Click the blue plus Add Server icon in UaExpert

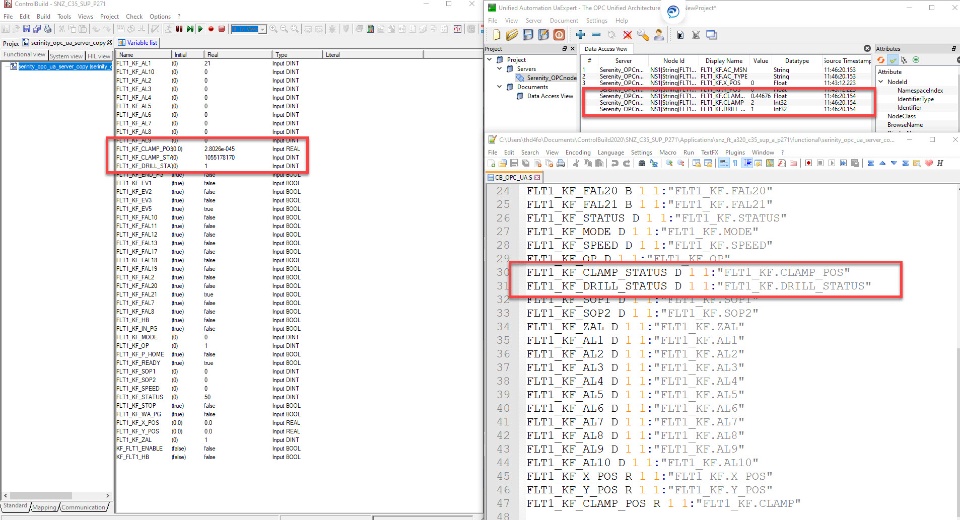(x=581, y=35)
